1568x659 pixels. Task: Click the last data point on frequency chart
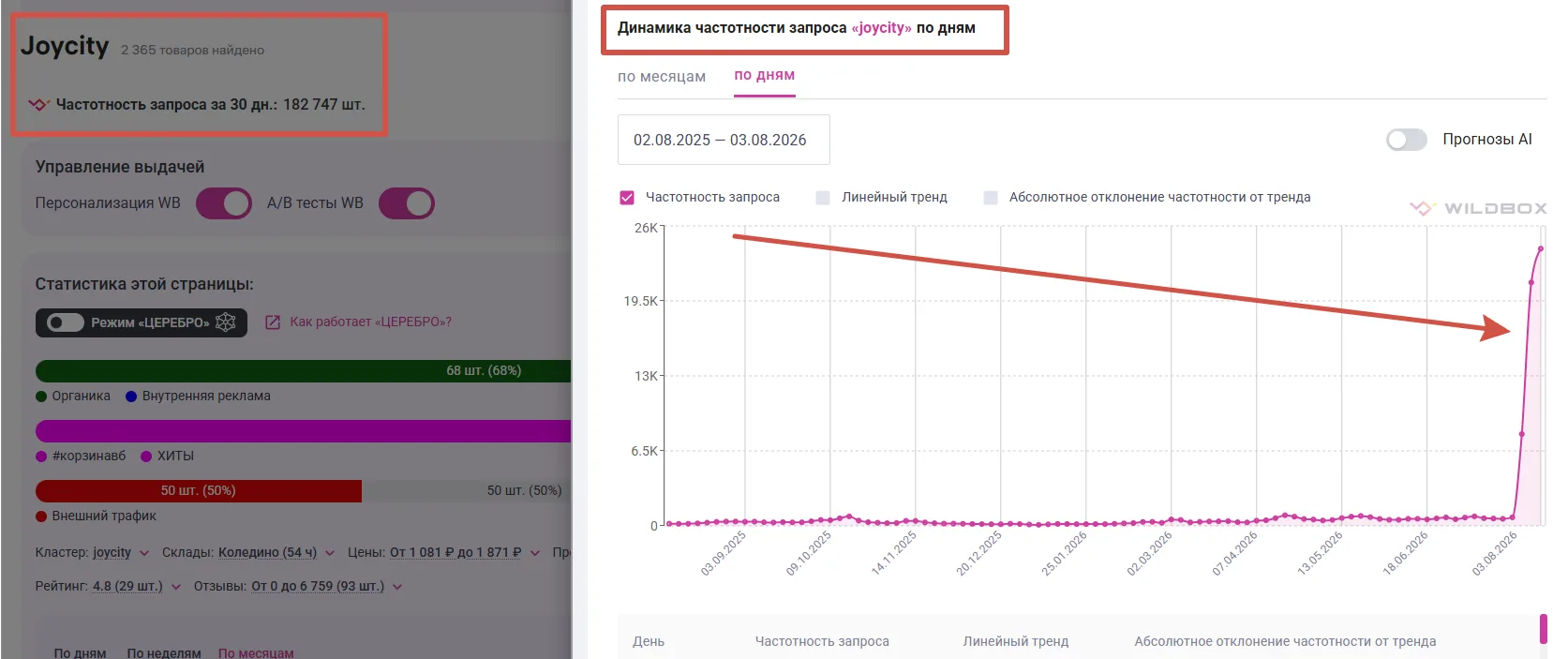pos(1540,248)
